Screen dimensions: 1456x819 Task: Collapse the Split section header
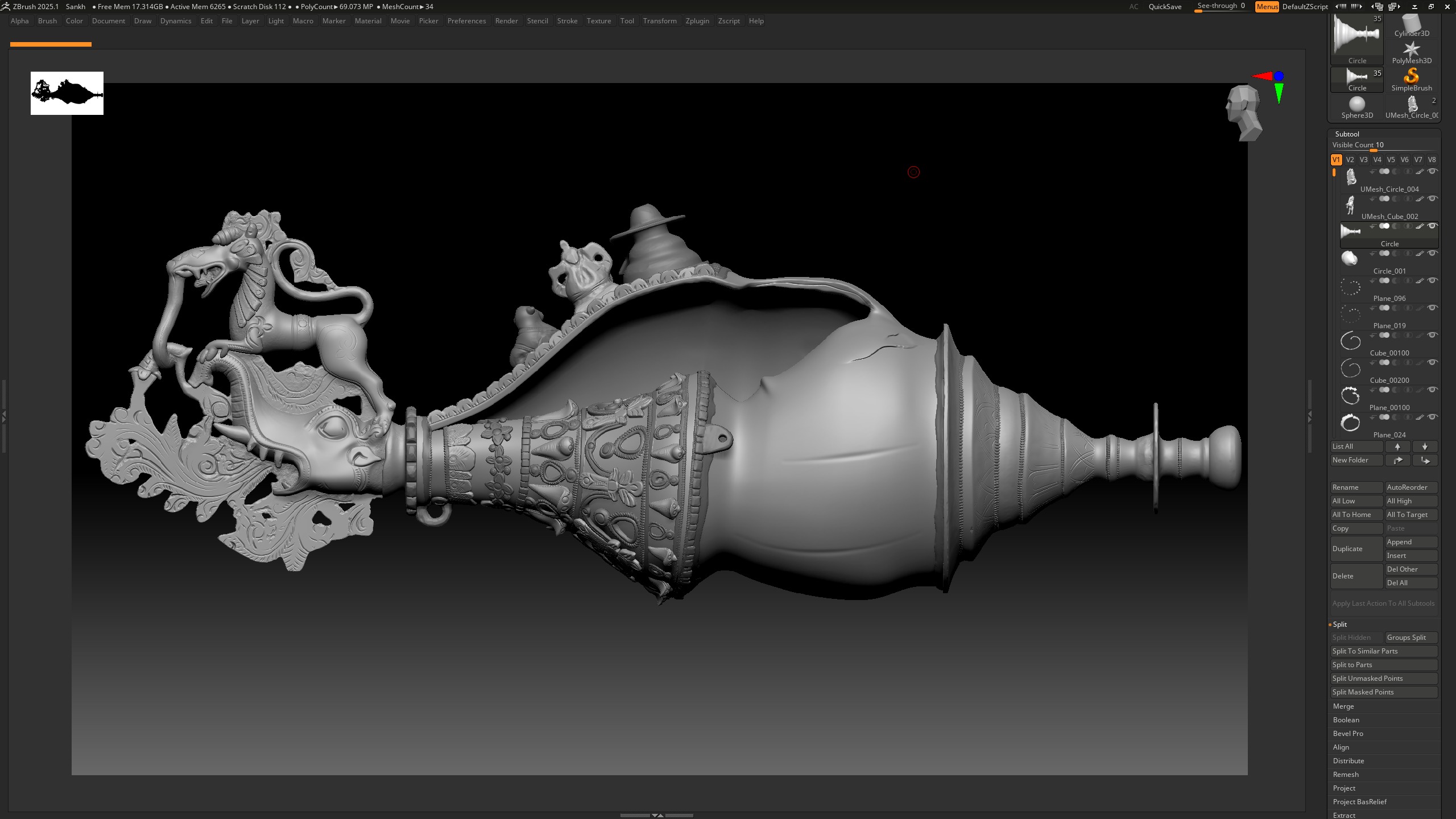pos(1340,624)
